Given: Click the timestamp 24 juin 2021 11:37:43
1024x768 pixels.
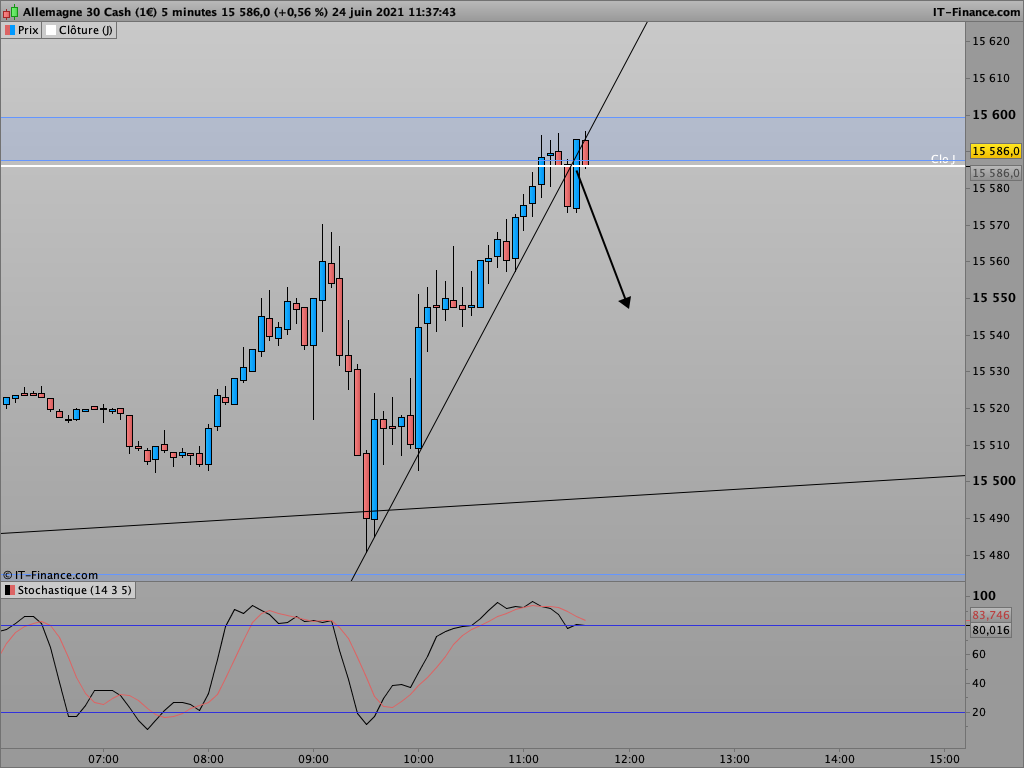Looking at the screenshot, I should pyautogui.click(x=394, y=12).
